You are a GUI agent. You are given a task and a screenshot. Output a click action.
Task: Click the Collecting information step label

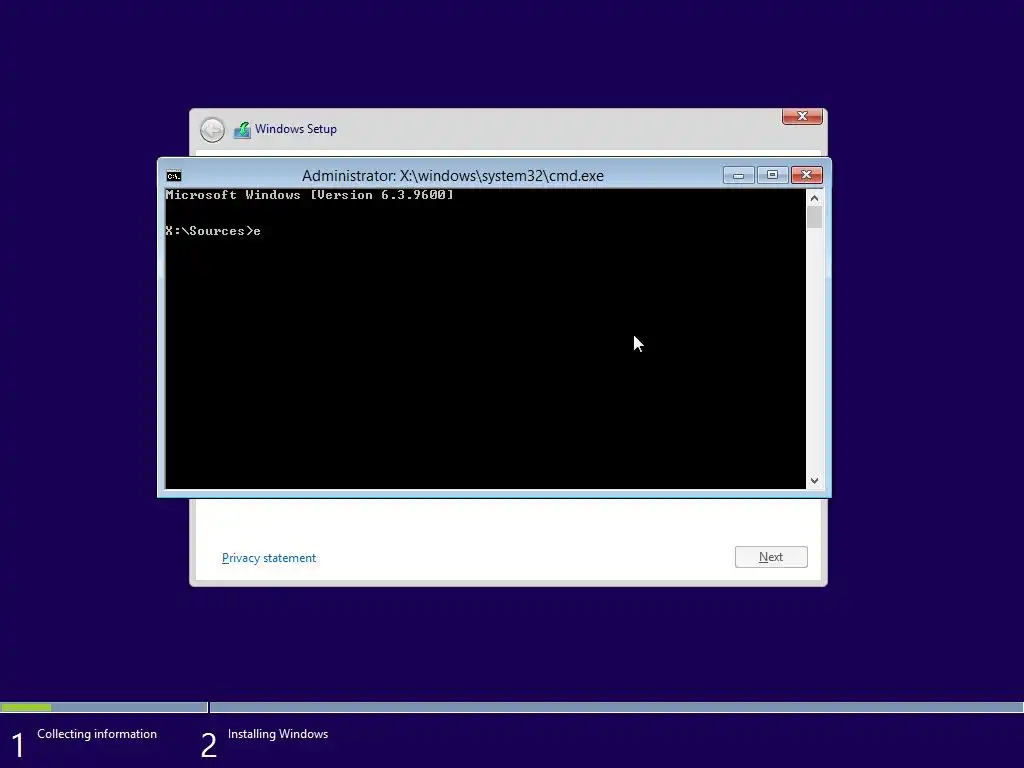pyautogui.click(x=97, y=734)
